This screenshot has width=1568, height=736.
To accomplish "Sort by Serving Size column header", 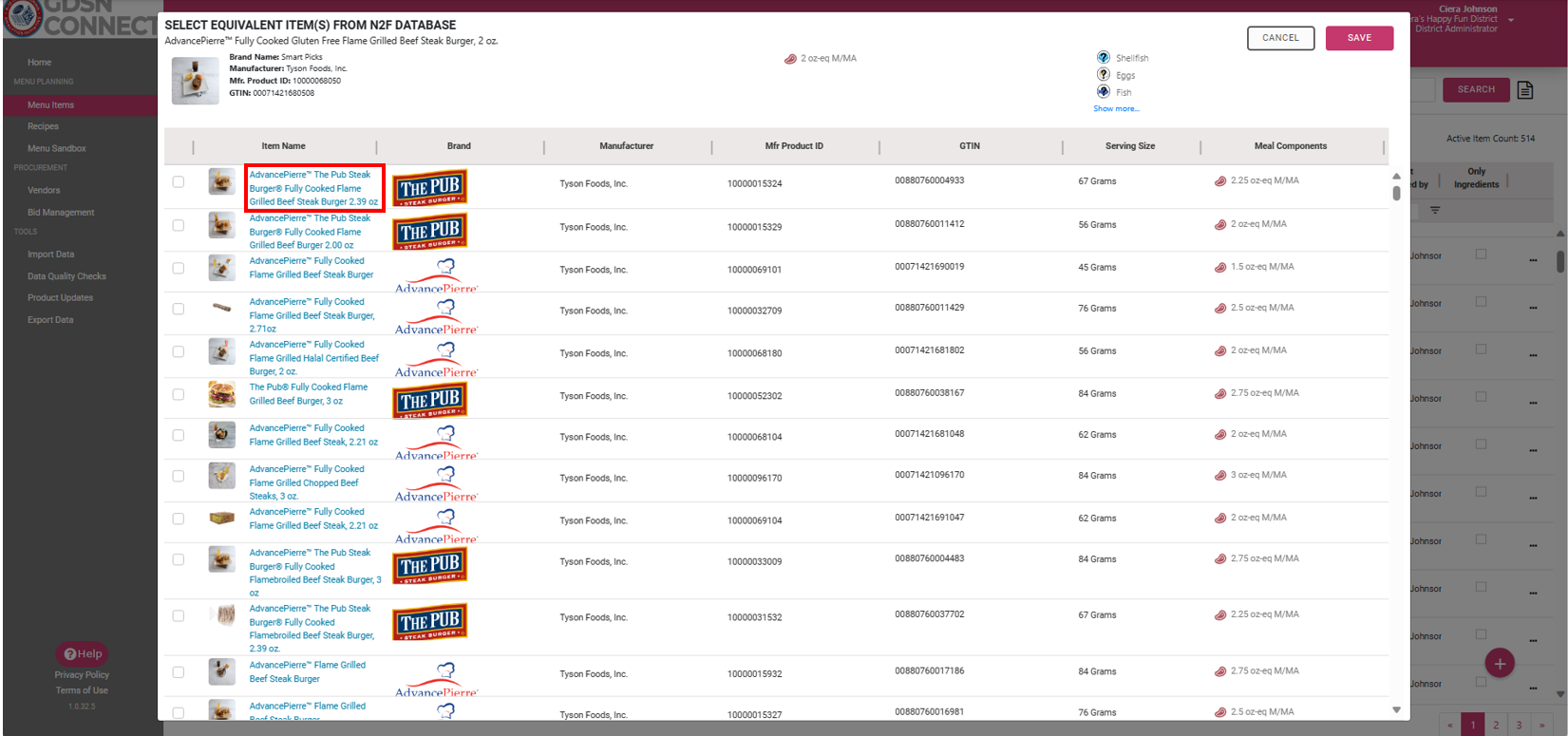I will point(1130,146).
